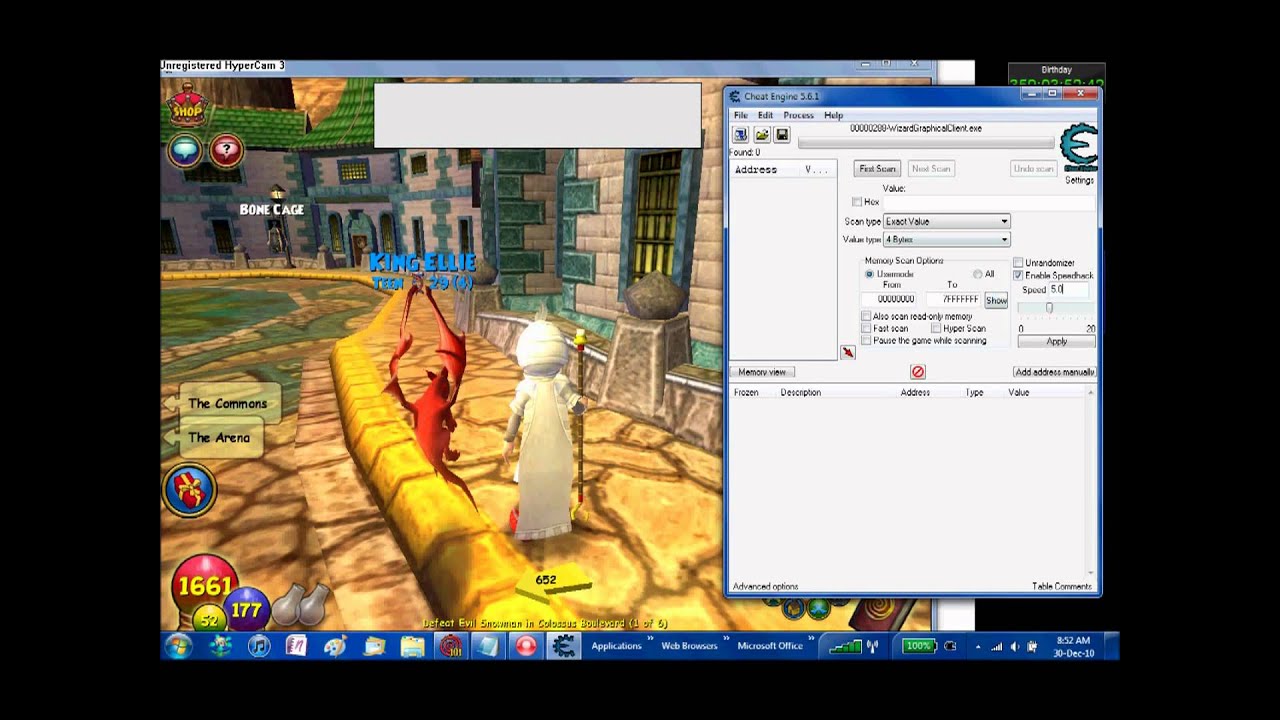Open the Help menu in Cheat Engine

click(833, 115)
